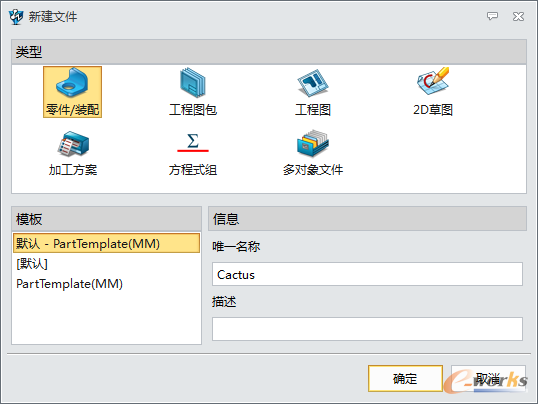Viewport: 538px width, 404px height.
Task: Choose the 工程图包 drawing package icon
Action: (x=193, y=83)
